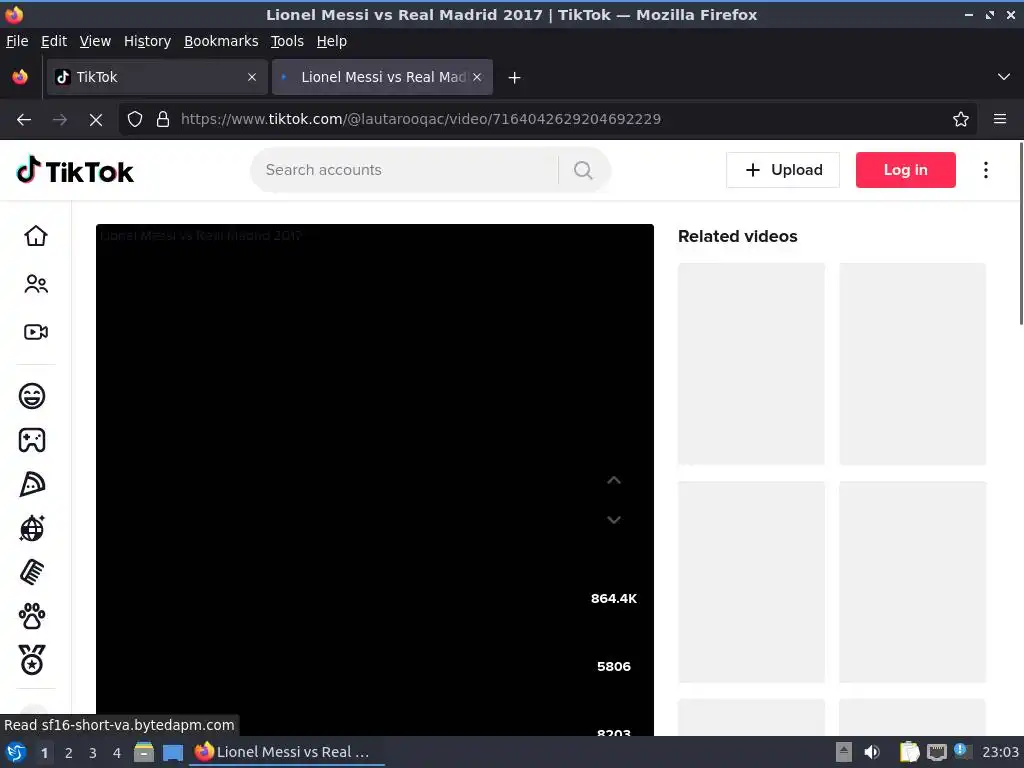Open a new tab with plus button
Screen dimensions: 1024x768
click(x=515, y=78)
